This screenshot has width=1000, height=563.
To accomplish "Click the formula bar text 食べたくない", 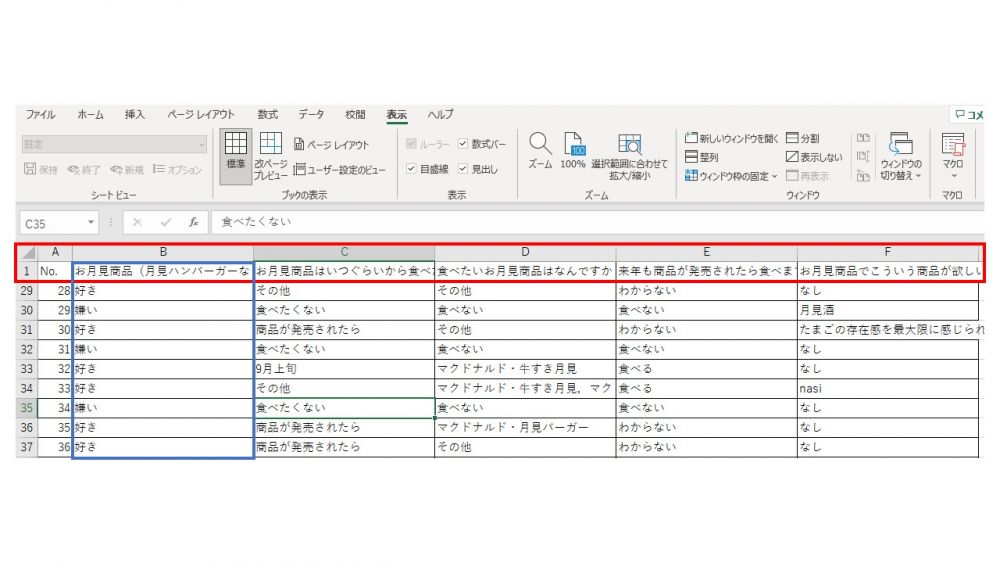I will click(x=256, y=222).
